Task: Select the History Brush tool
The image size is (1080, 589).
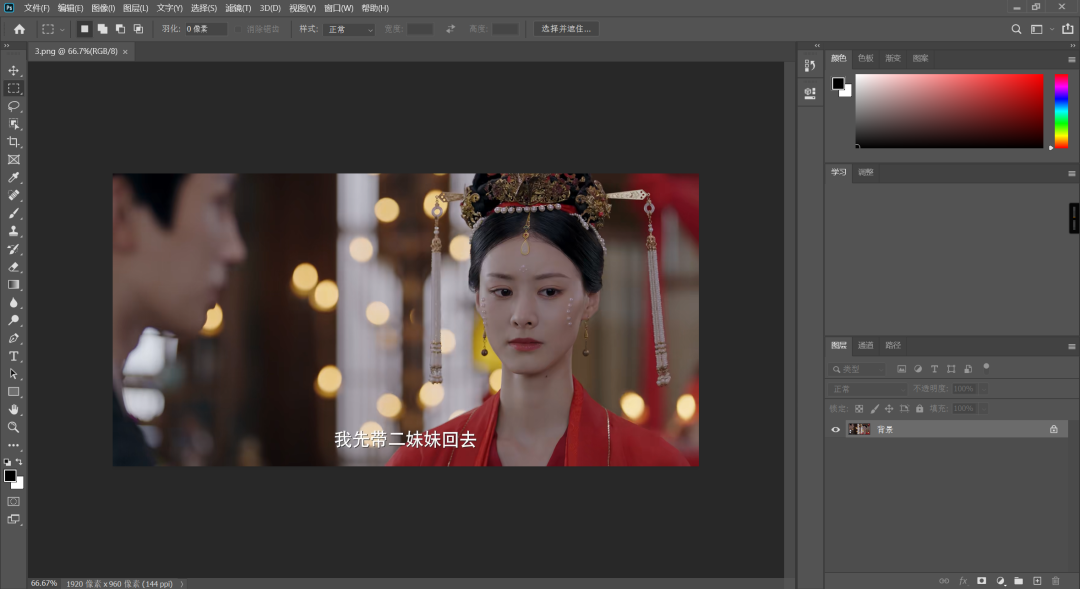Action: [x=13, y=249]
